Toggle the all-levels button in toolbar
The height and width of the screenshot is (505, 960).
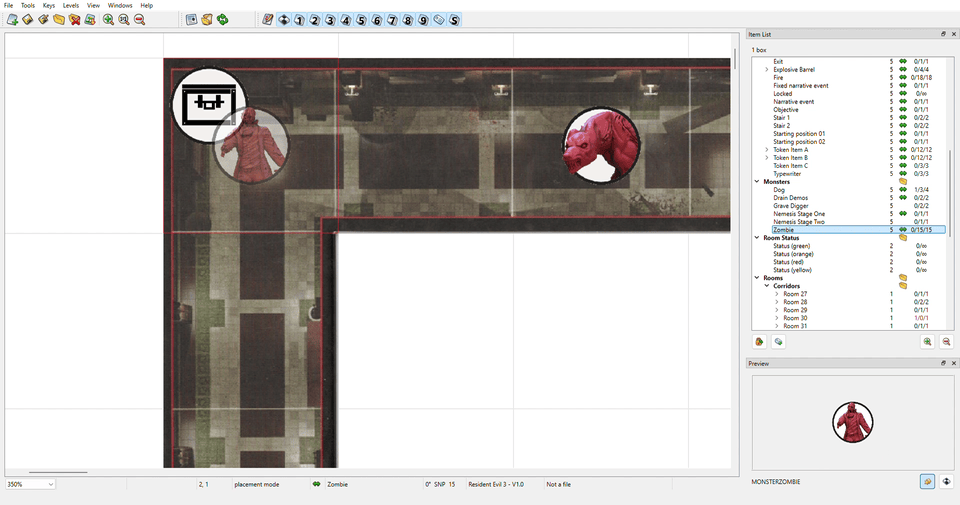point(283,20)
